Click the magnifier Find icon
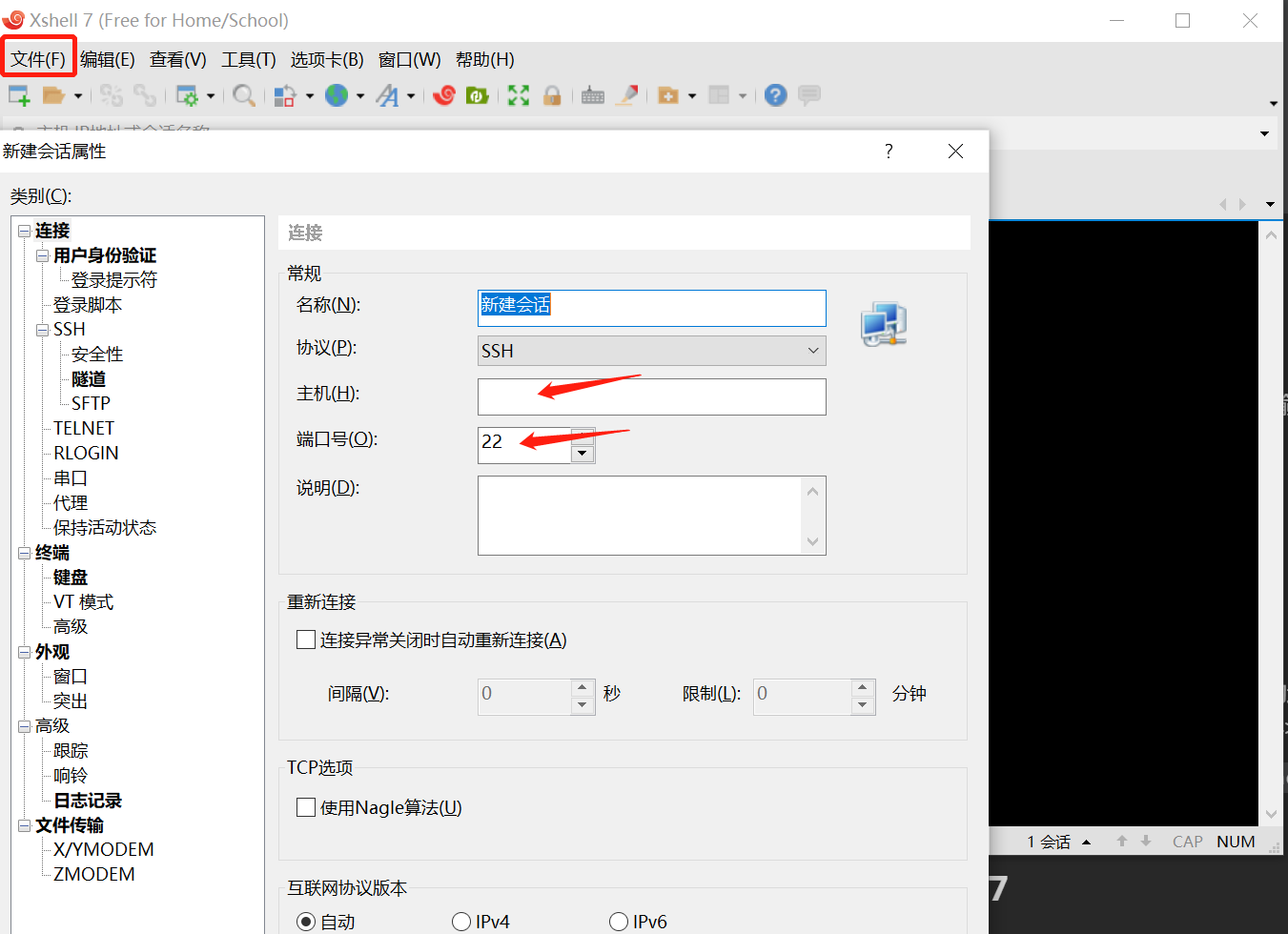Screen dimensions: 1288x934 [243, 95]
